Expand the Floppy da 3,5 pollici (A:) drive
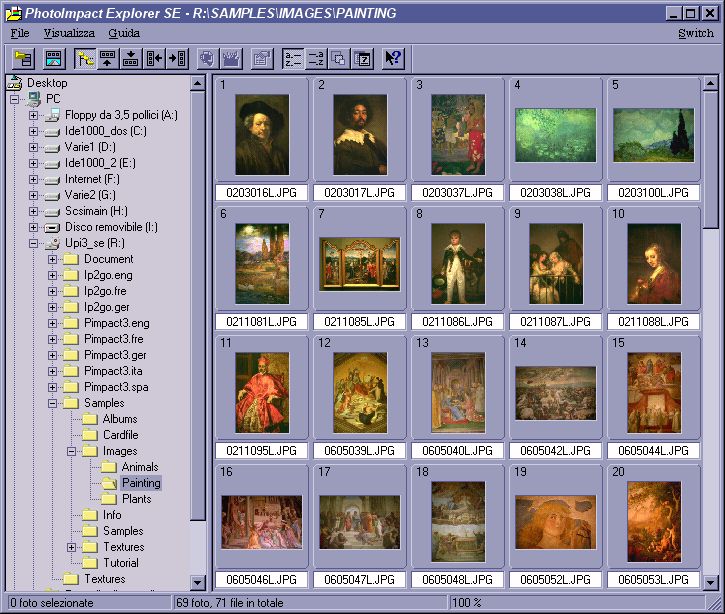Image resolution: width=725 pixels, height=614 pixels. [x=33, y=115]
